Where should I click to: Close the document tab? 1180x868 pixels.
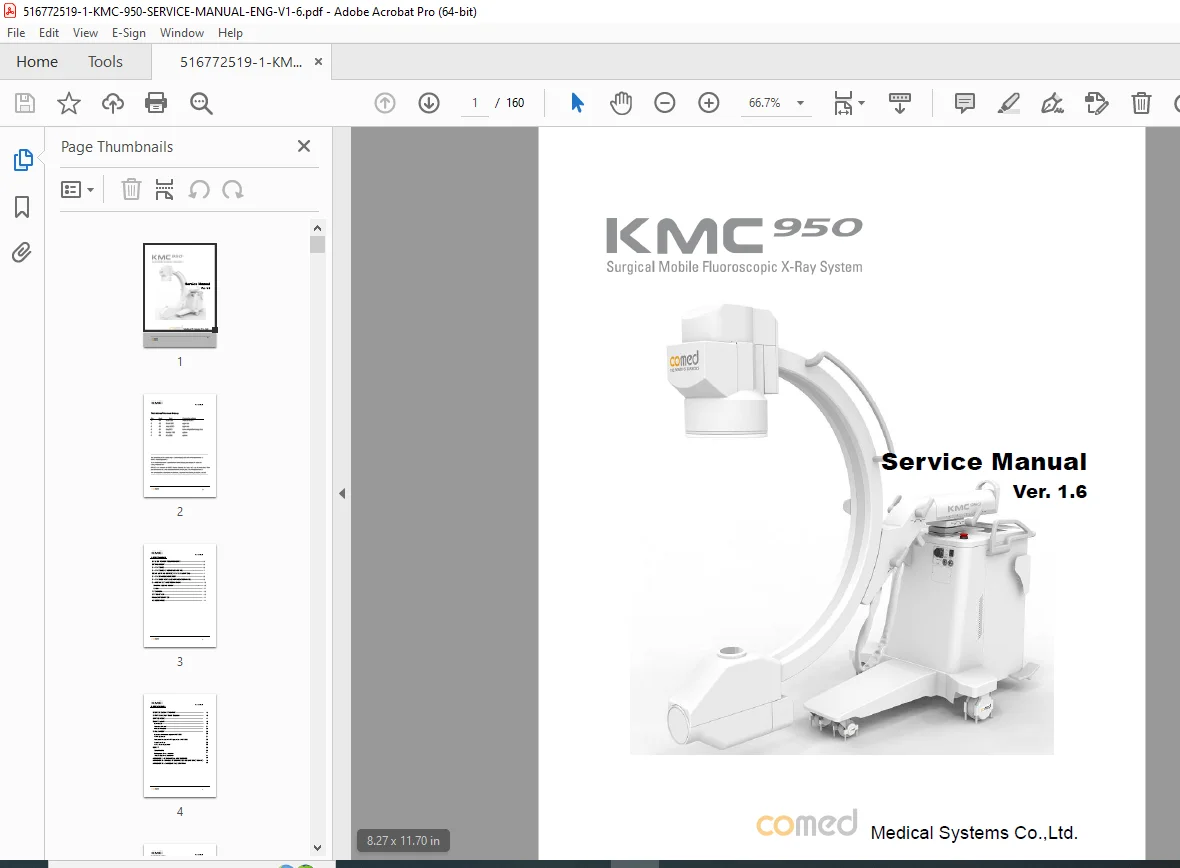point(318,62)
